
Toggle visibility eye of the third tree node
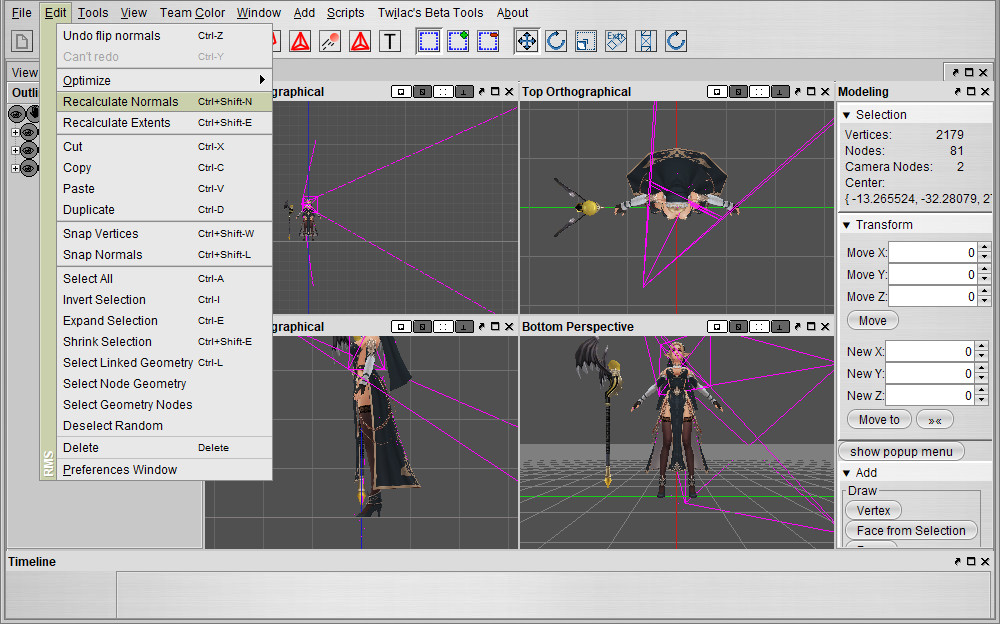click(x=29, y=168)
